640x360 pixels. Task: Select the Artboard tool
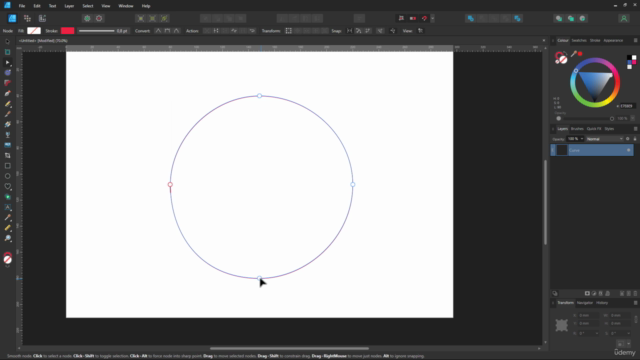[7, 52]
